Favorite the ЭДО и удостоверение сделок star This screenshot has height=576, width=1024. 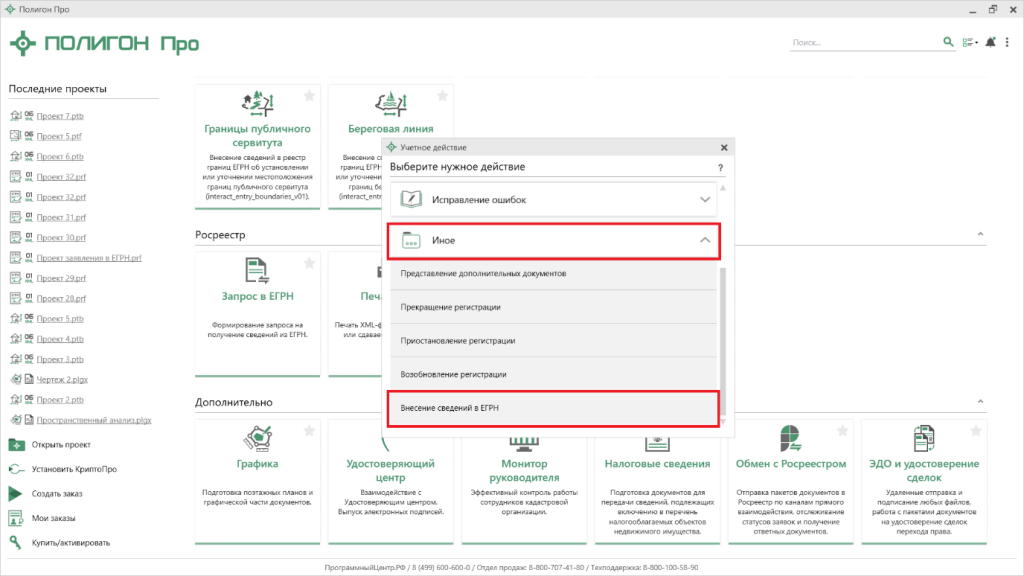pos(976,430)
